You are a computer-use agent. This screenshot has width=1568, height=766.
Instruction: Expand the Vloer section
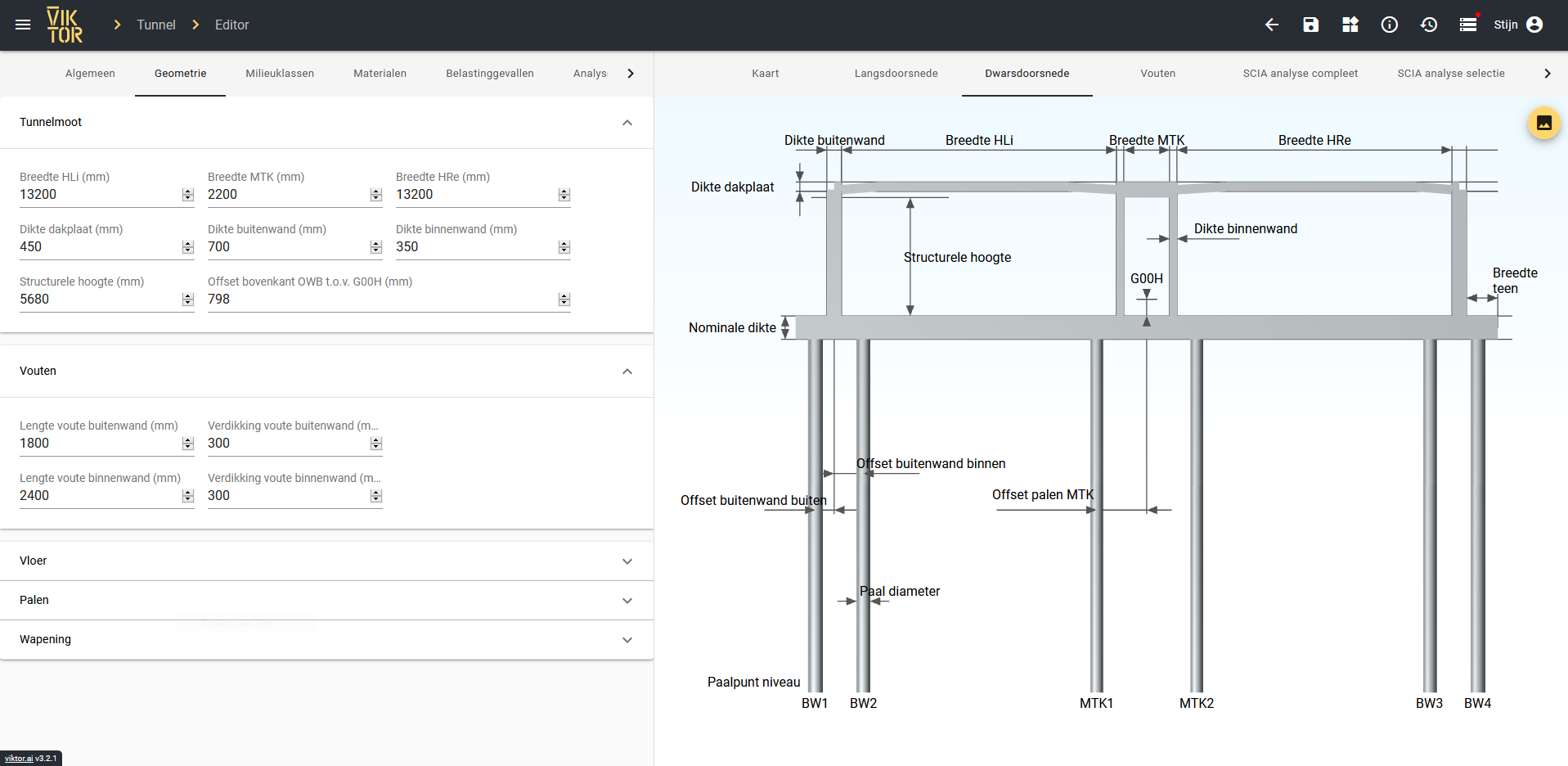(x=627, y=561)
